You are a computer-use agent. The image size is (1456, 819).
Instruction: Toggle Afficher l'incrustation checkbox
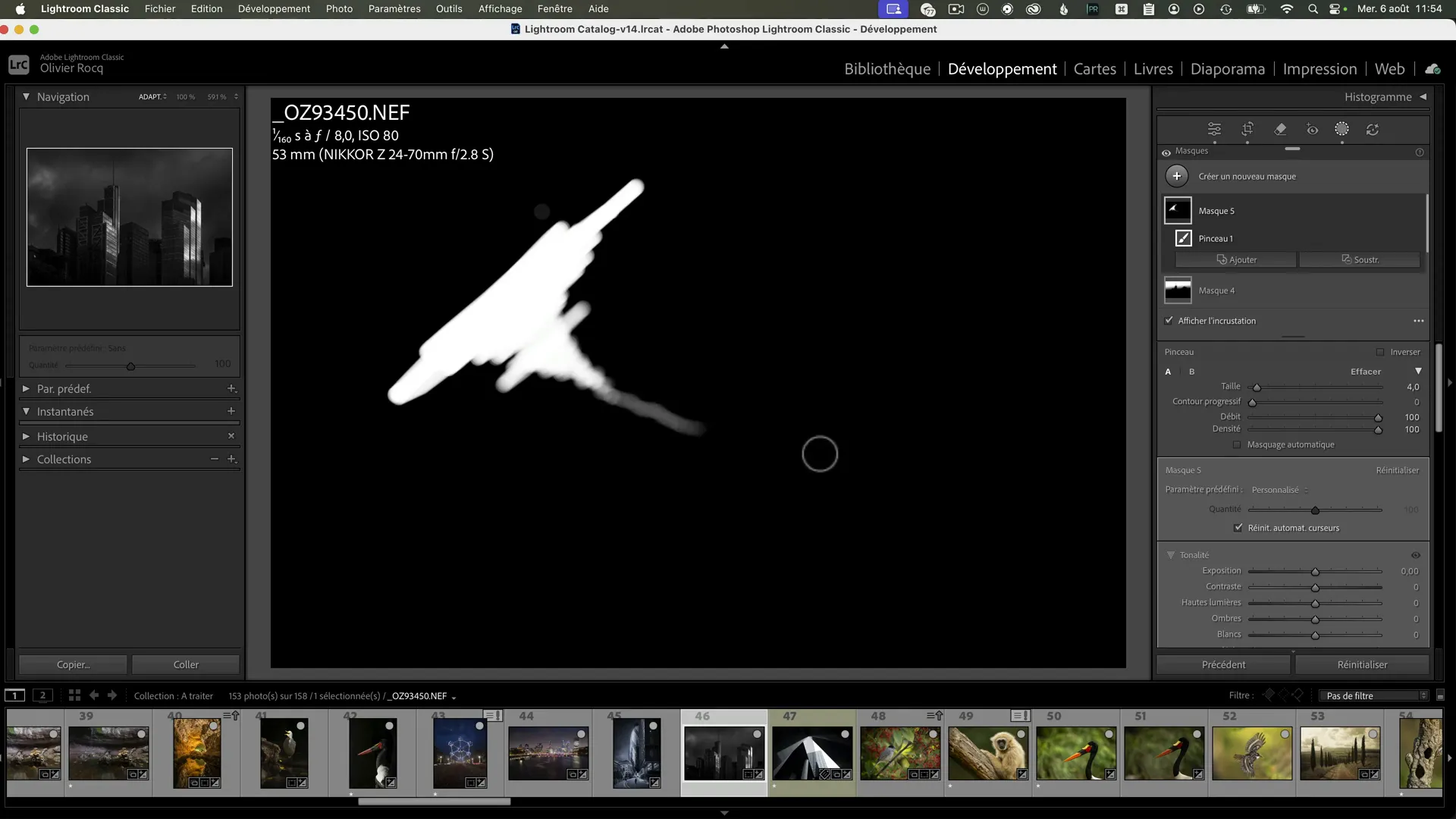[1169, 321]
